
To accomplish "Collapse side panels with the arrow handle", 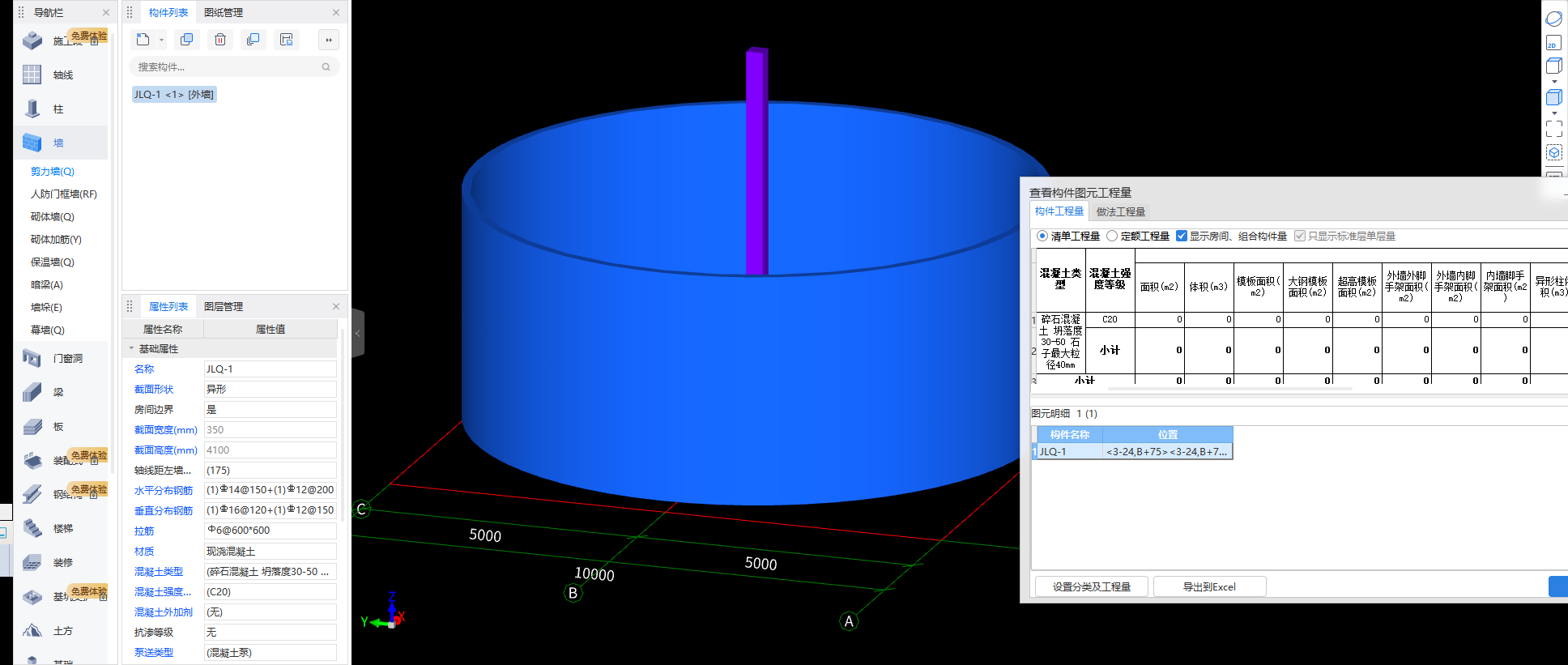I will pyautogui.click(x=357, y=333).
